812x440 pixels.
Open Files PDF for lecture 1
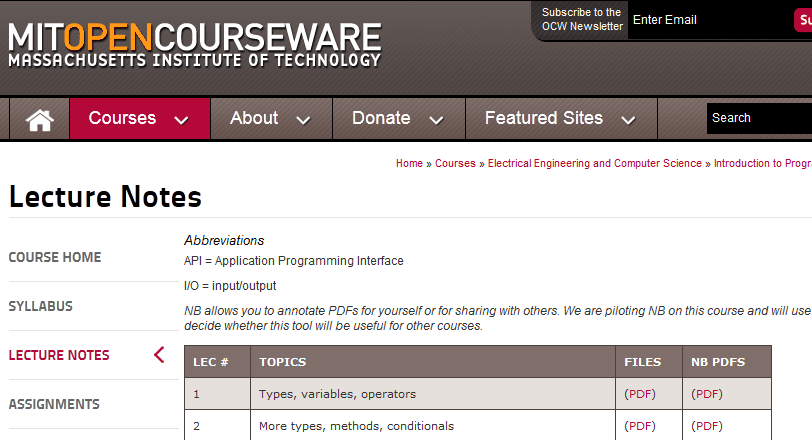640,394
